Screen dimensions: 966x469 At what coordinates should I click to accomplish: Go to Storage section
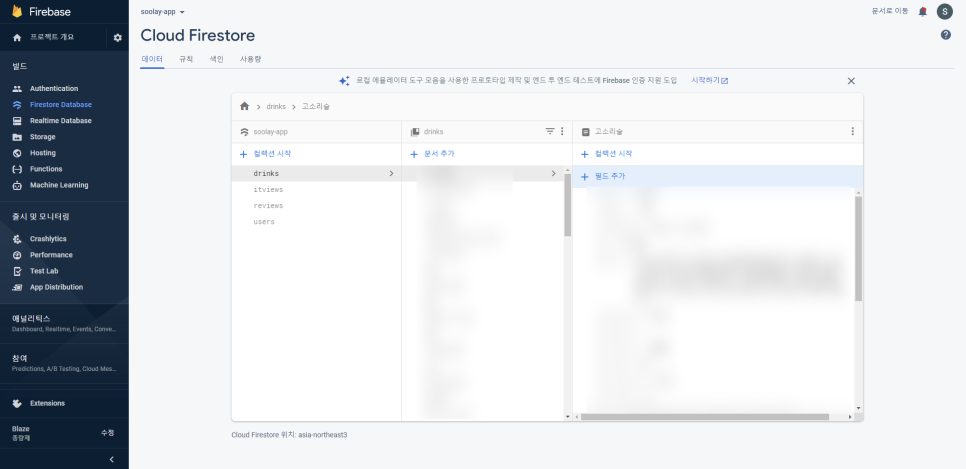pos(43,137)
